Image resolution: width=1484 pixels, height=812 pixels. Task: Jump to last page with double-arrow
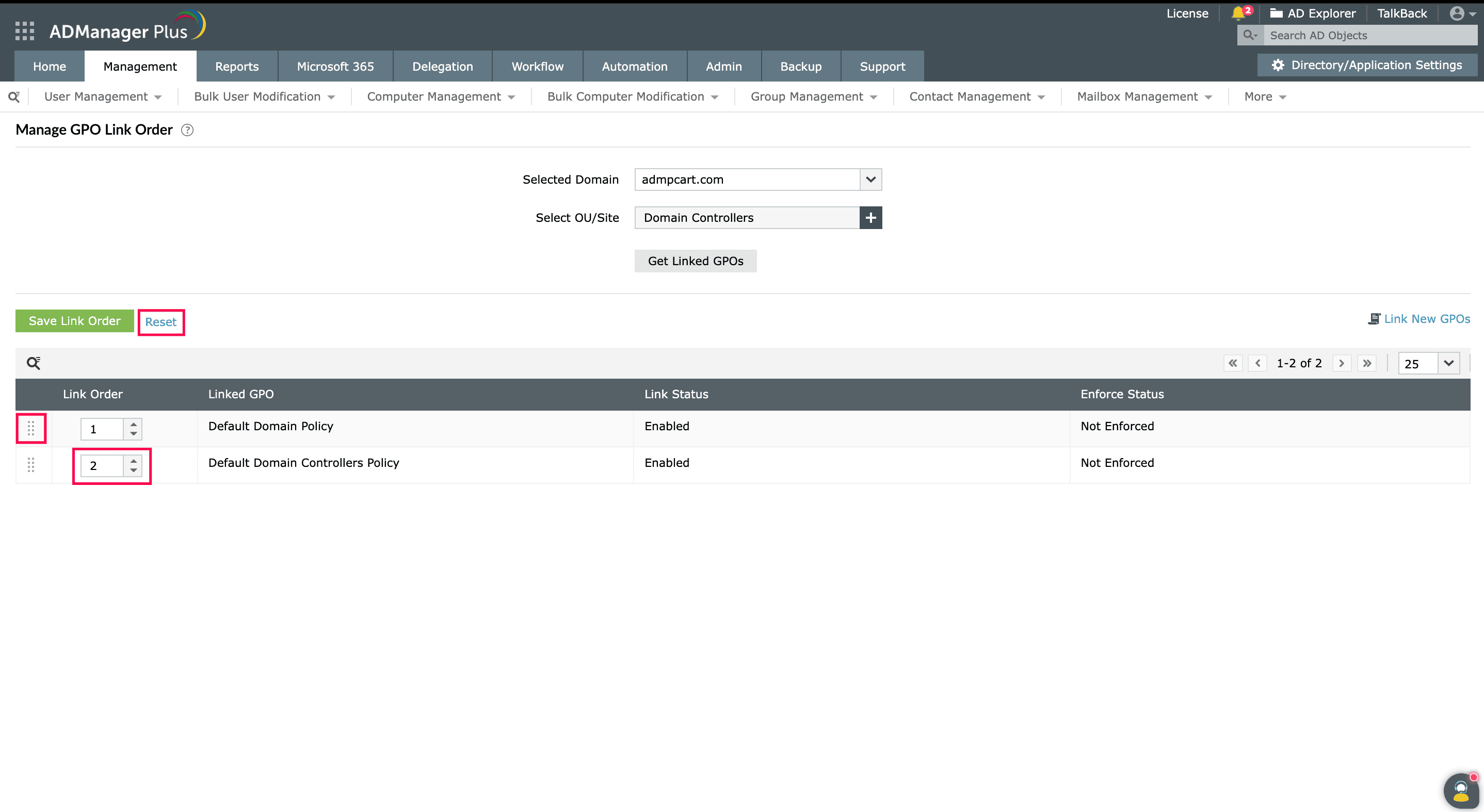tap(1367, 363)
